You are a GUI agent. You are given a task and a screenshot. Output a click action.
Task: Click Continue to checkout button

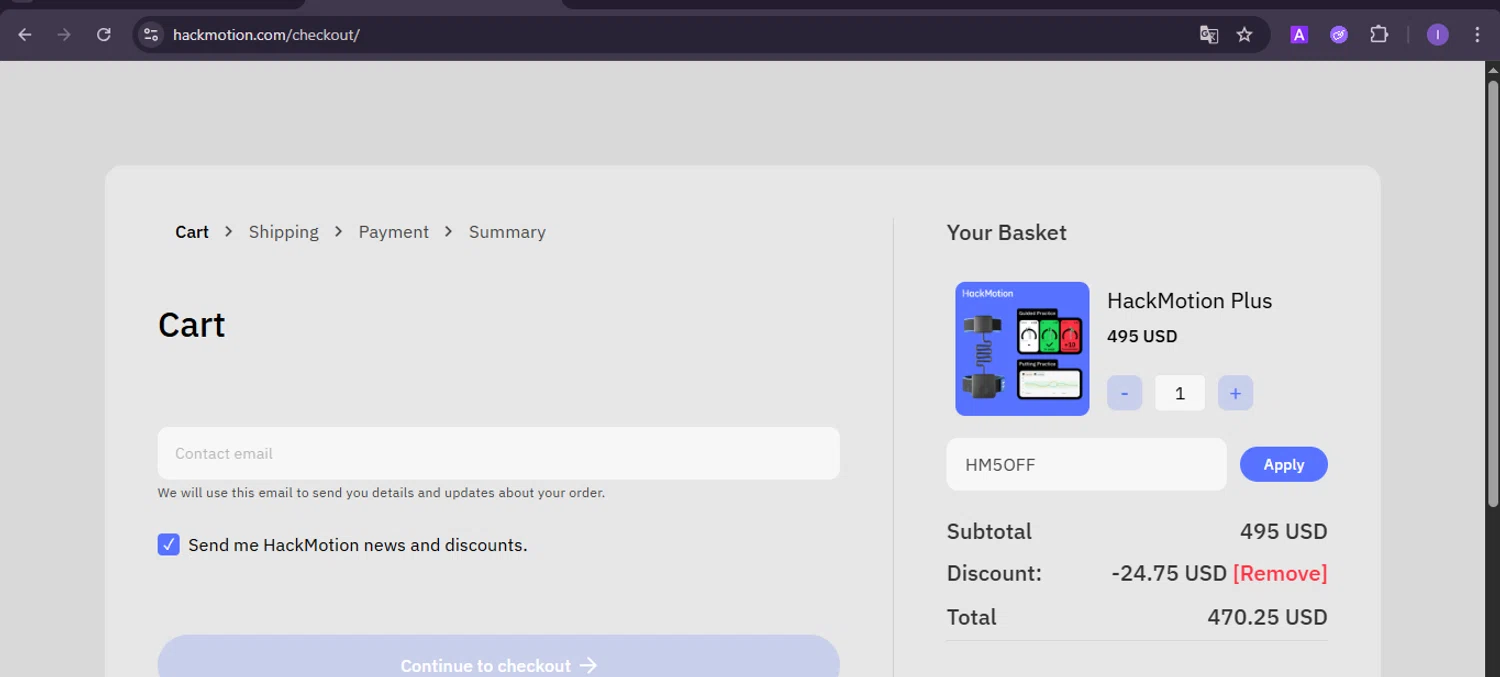click(x=498, y=656)
